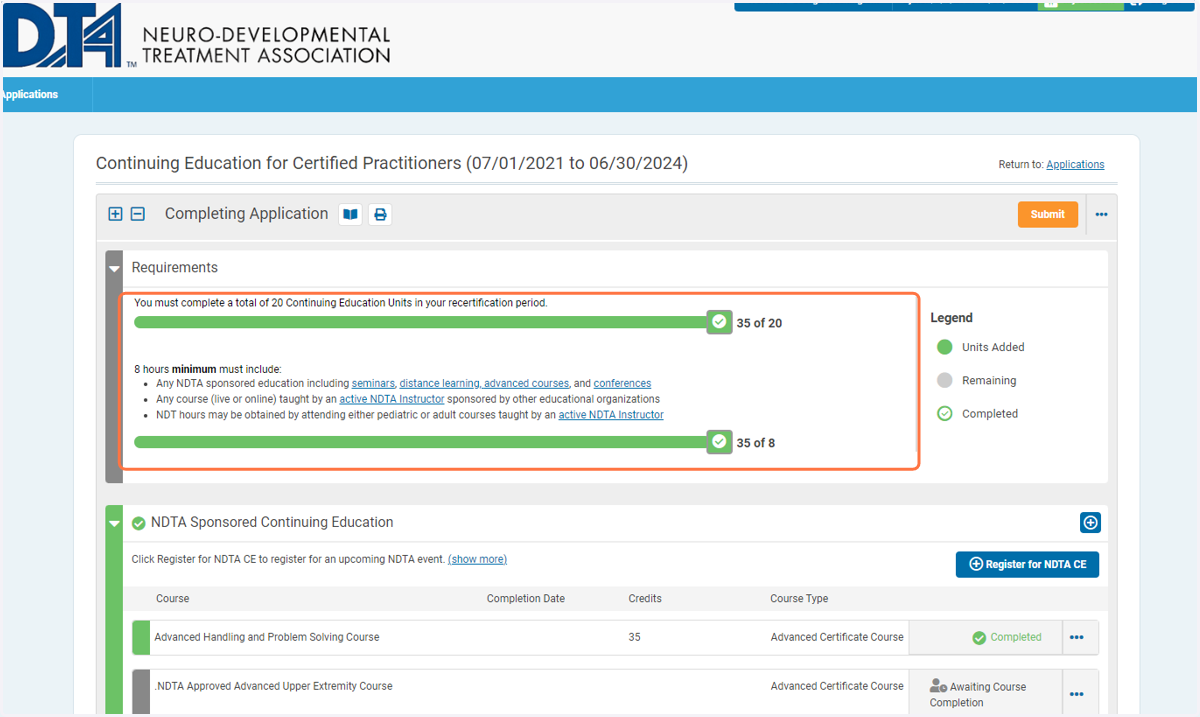The width and height of the screenshot is (1200, 717).
Task: Open the conferences link
Action: (x=622, y=384)
